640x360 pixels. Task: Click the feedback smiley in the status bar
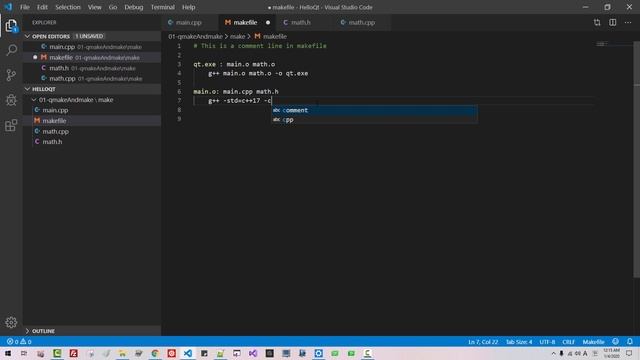point(616,342)
